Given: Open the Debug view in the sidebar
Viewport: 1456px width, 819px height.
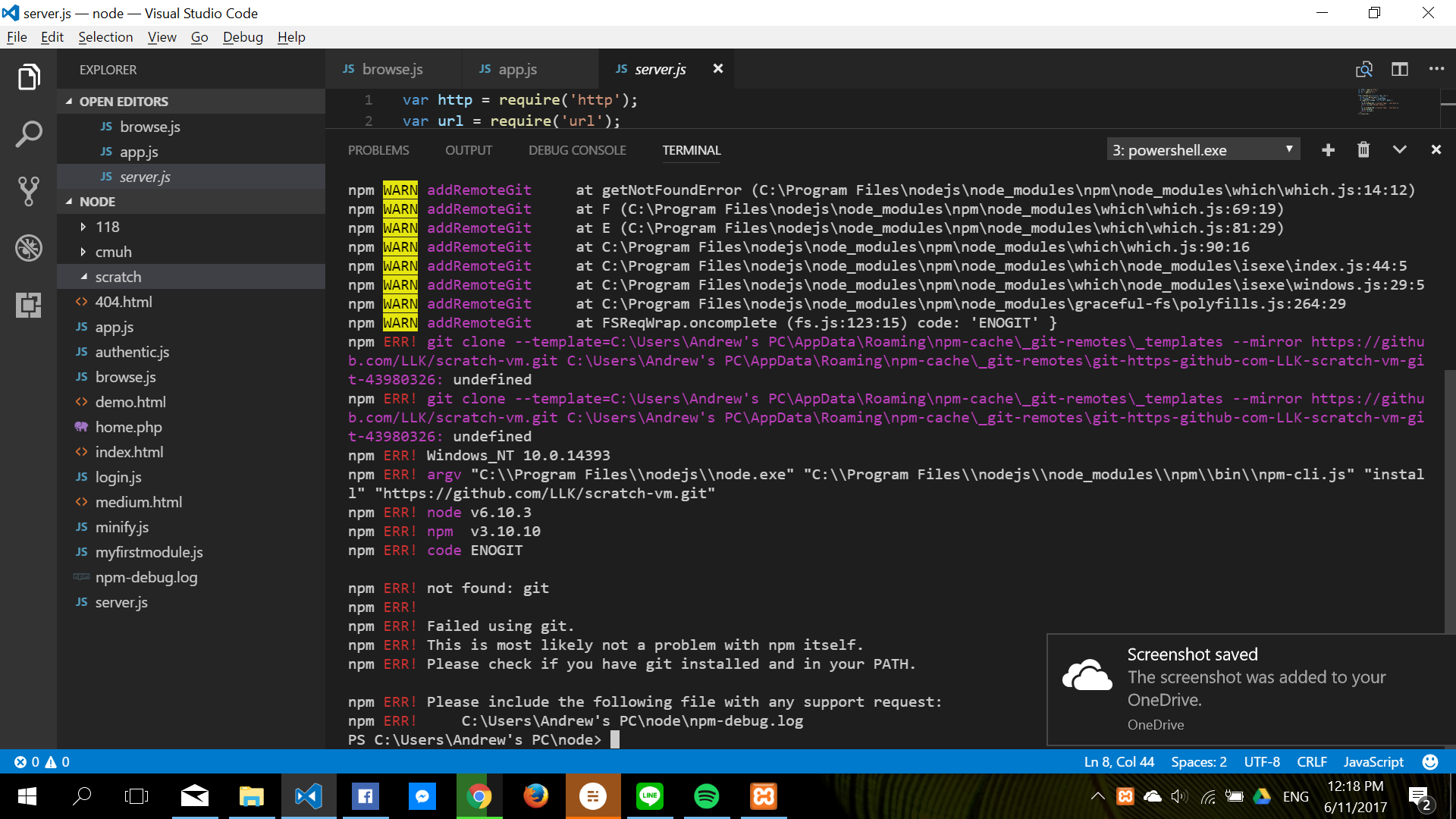Looking at the screenshot, I should click(29, 247).
